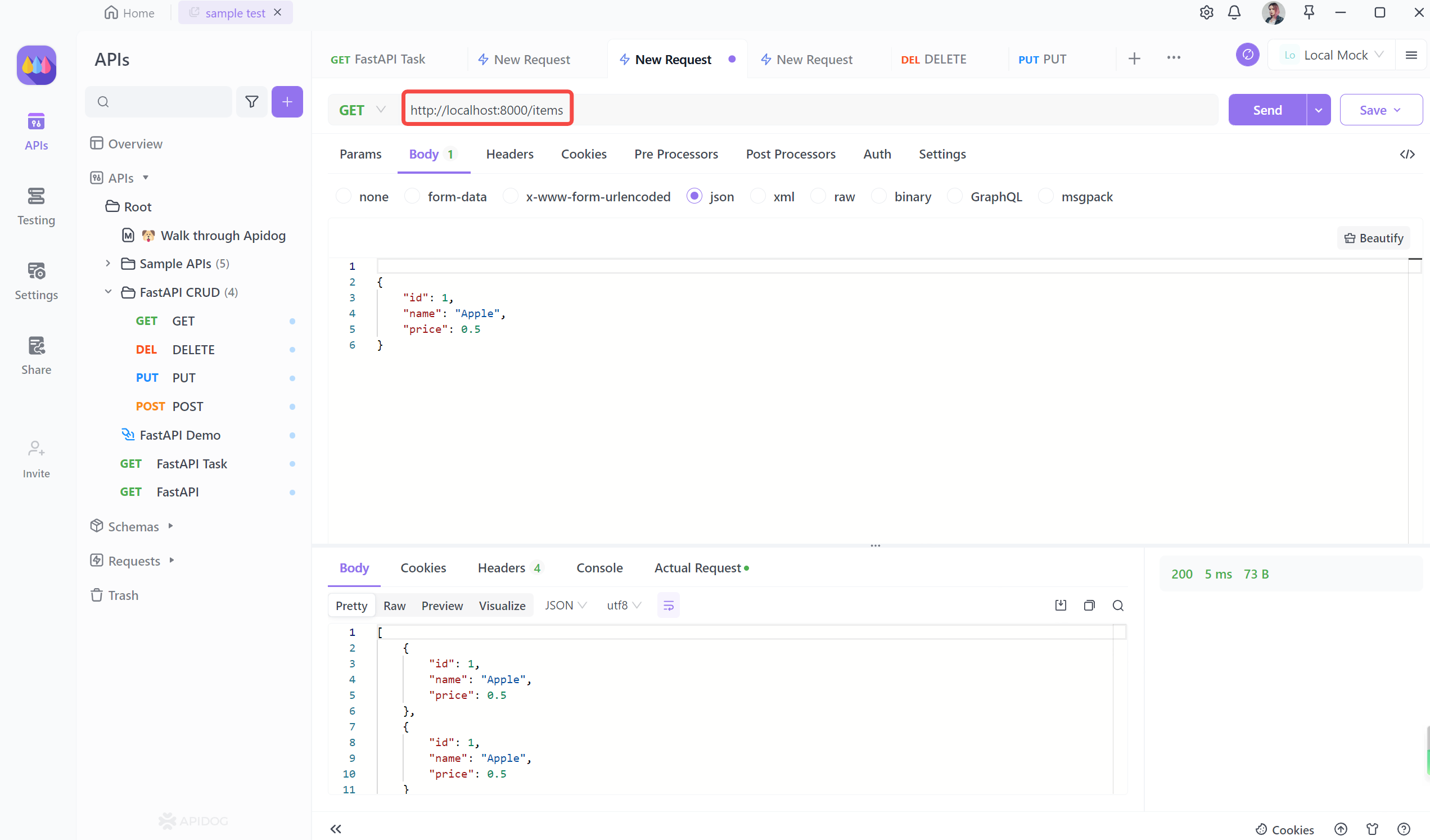
Task: Click the copy response body icon
Action: pyautogui.click(x=1089, y=605)
